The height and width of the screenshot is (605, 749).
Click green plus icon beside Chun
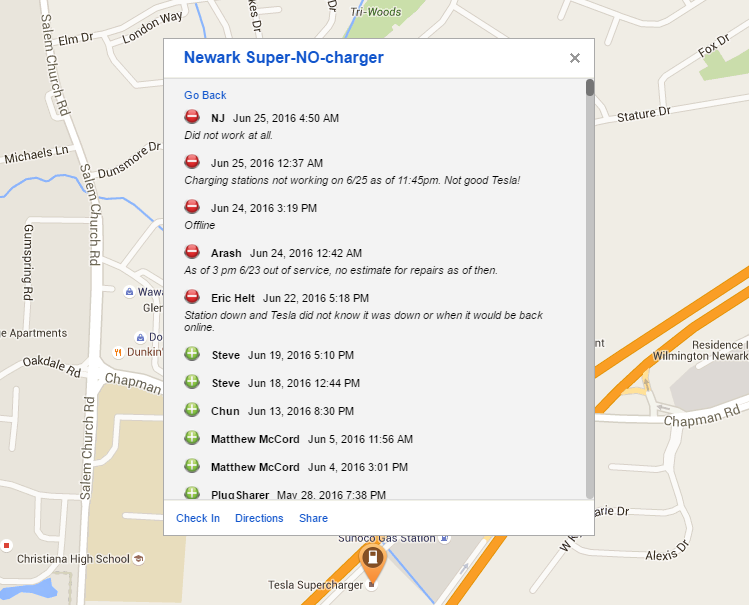(x=192, y=410)
